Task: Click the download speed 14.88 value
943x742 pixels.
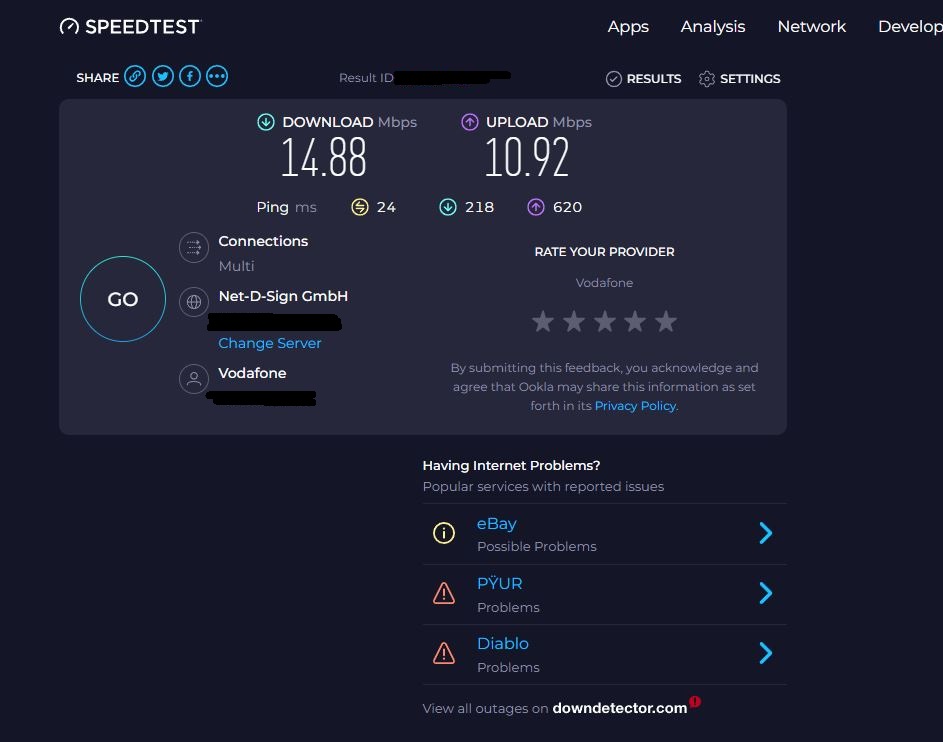Action: tap(324, 158)
